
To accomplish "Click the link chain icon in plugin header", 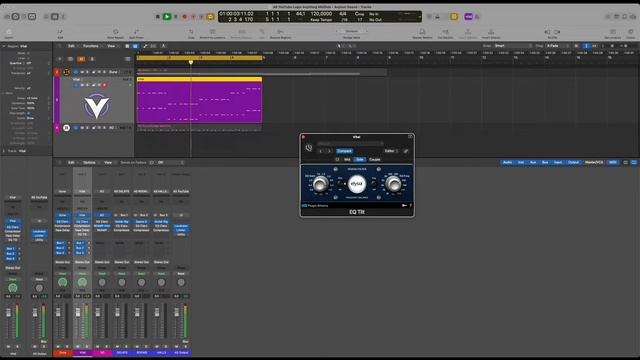I will click(406, 151).
